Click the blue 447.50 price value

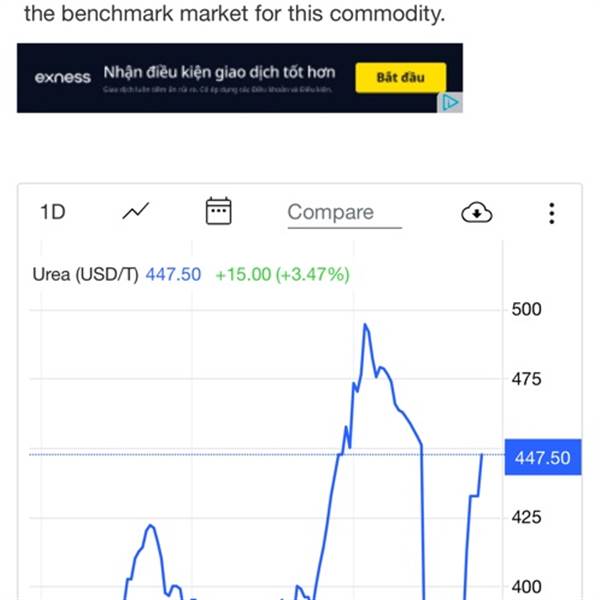click(x=173, y=274)
